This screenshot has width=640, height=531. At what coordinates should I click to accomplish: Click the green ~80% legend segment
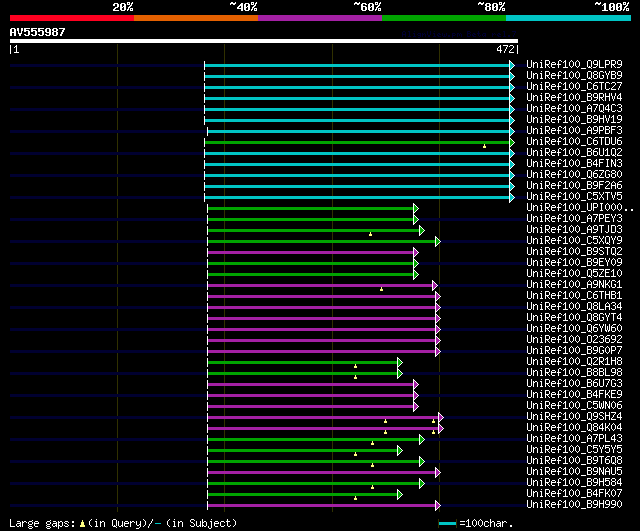444,18
